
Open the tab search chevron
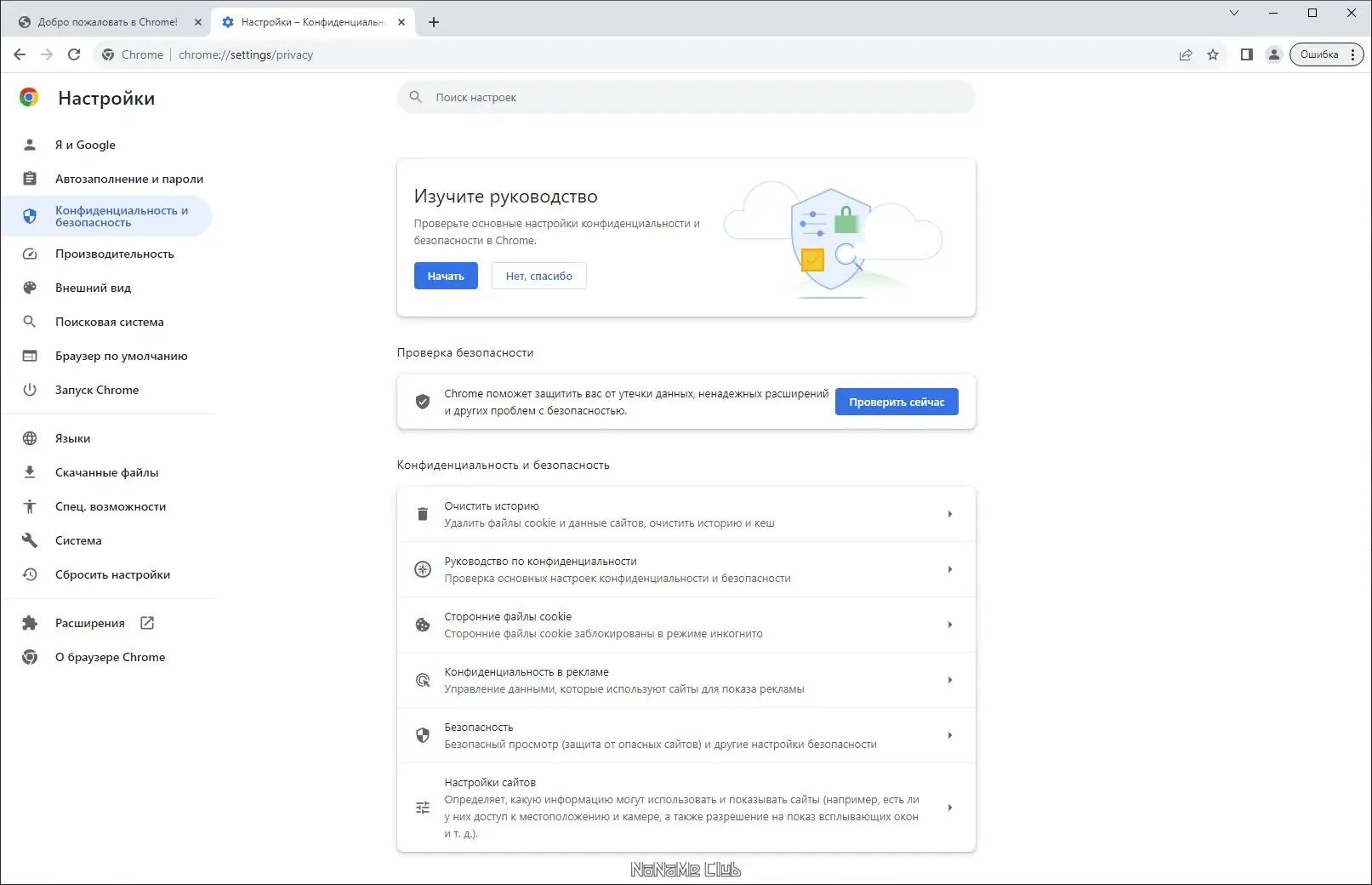click(1233, 13)
